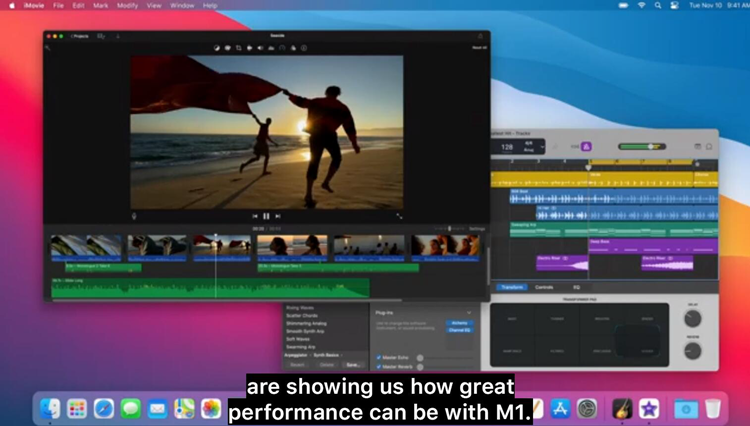The image size is (750, 426).
Task: Adjust the GarageBand master volume slider
Action: pos(642,146)
